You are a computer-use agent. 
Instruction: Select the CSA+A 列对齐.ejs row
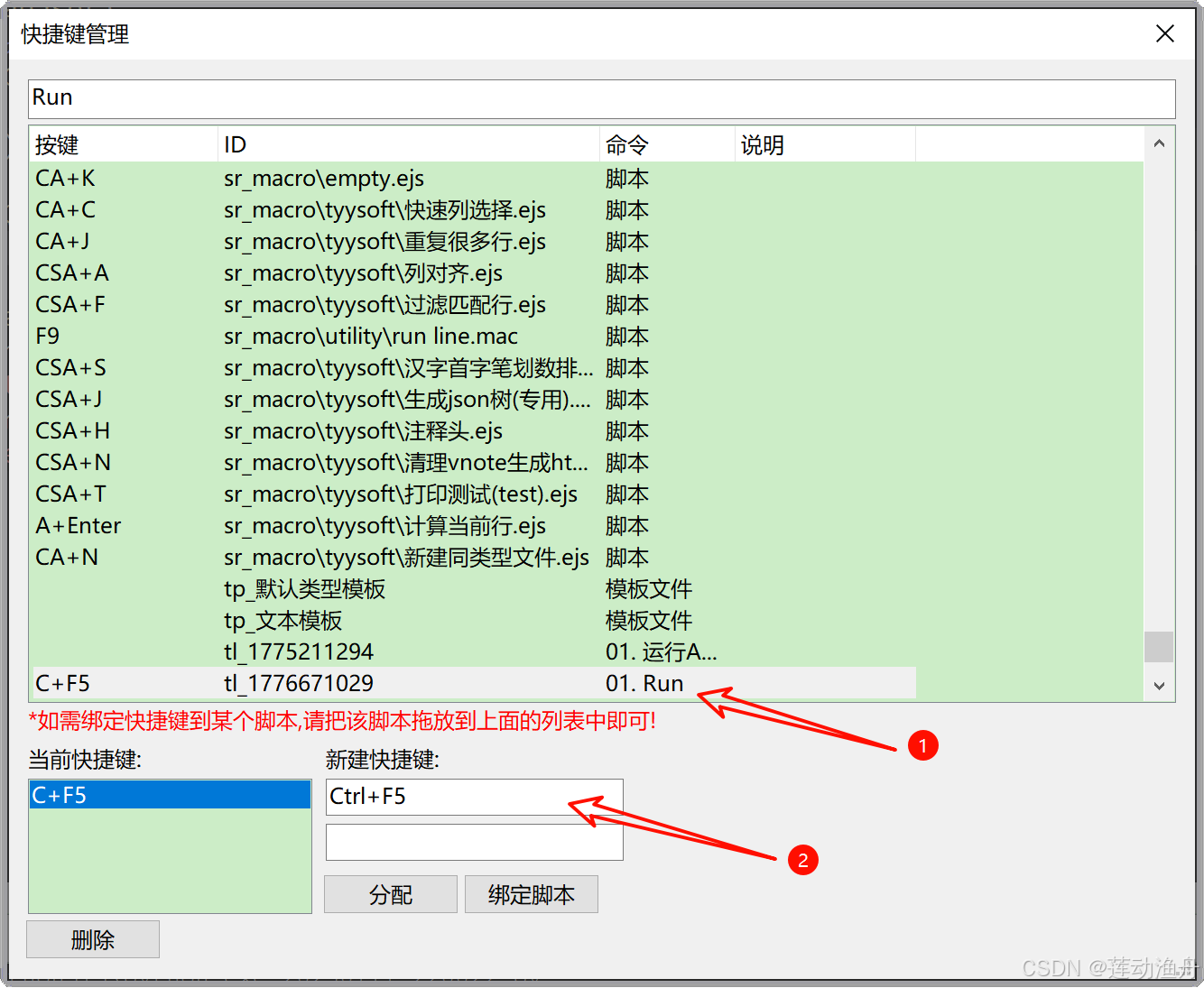474,273
